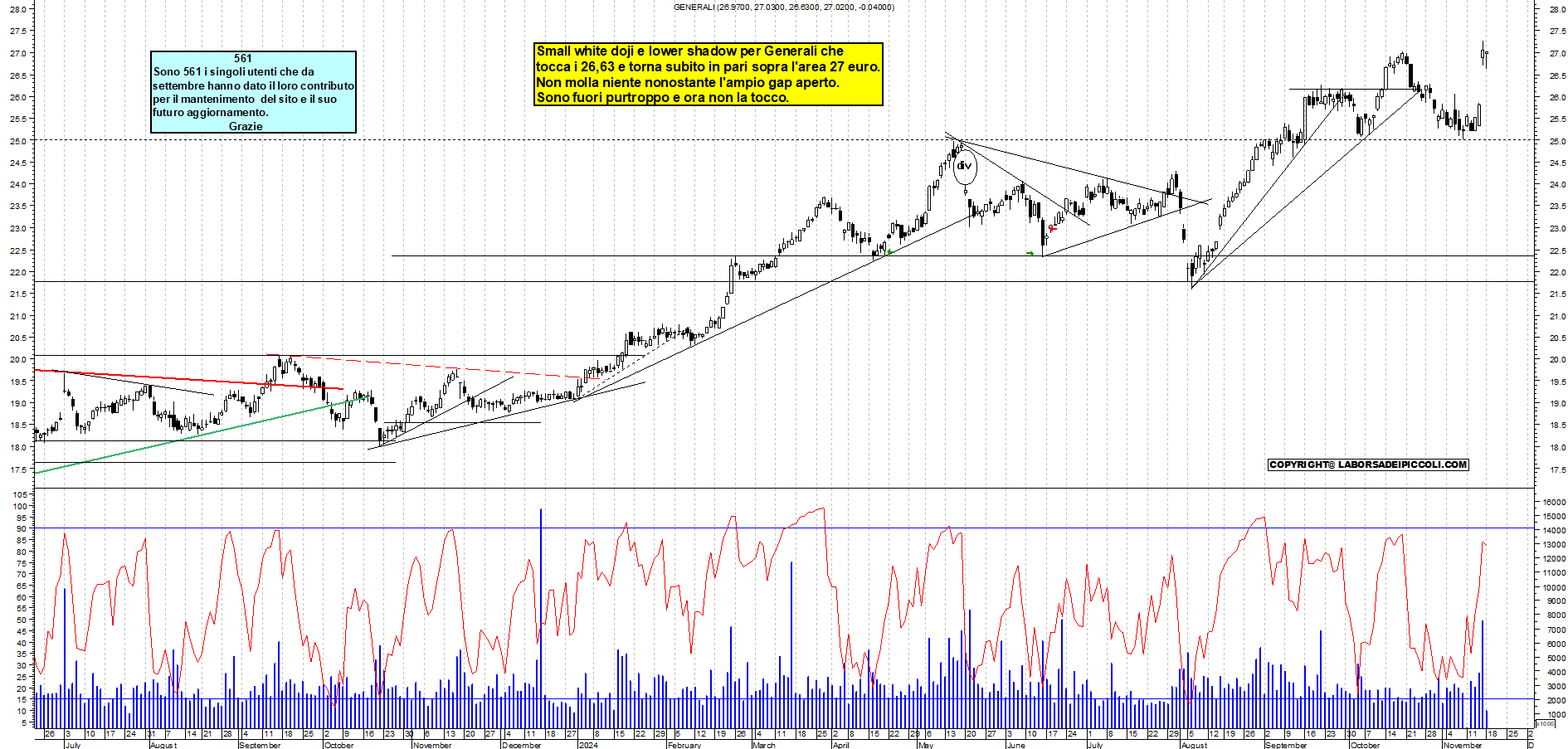1568x749 pixels.
Task: Select the cyan '561' supporters note box
Action: click(253, 91)
